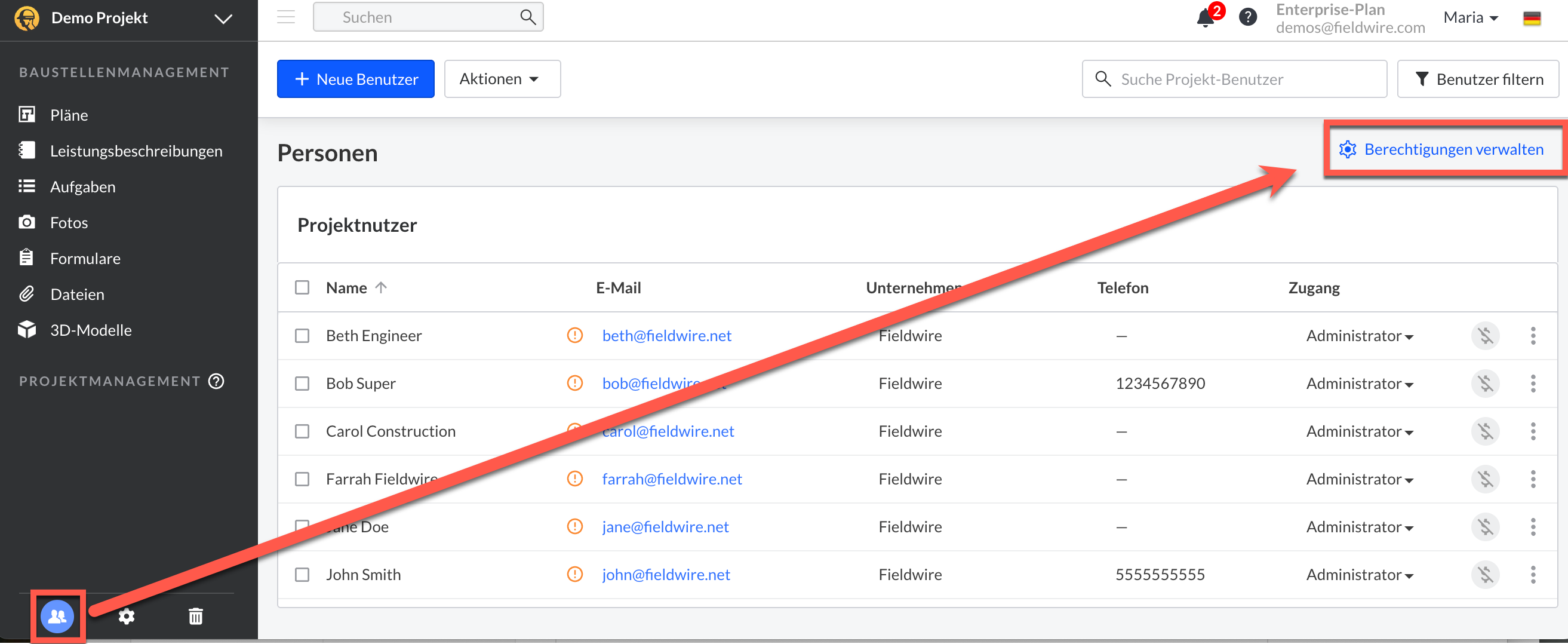The image size is (1568, 644).
Task: Open project settings gear in the sidebar footer
Action: pyautogui.click(x=126, y=617)
